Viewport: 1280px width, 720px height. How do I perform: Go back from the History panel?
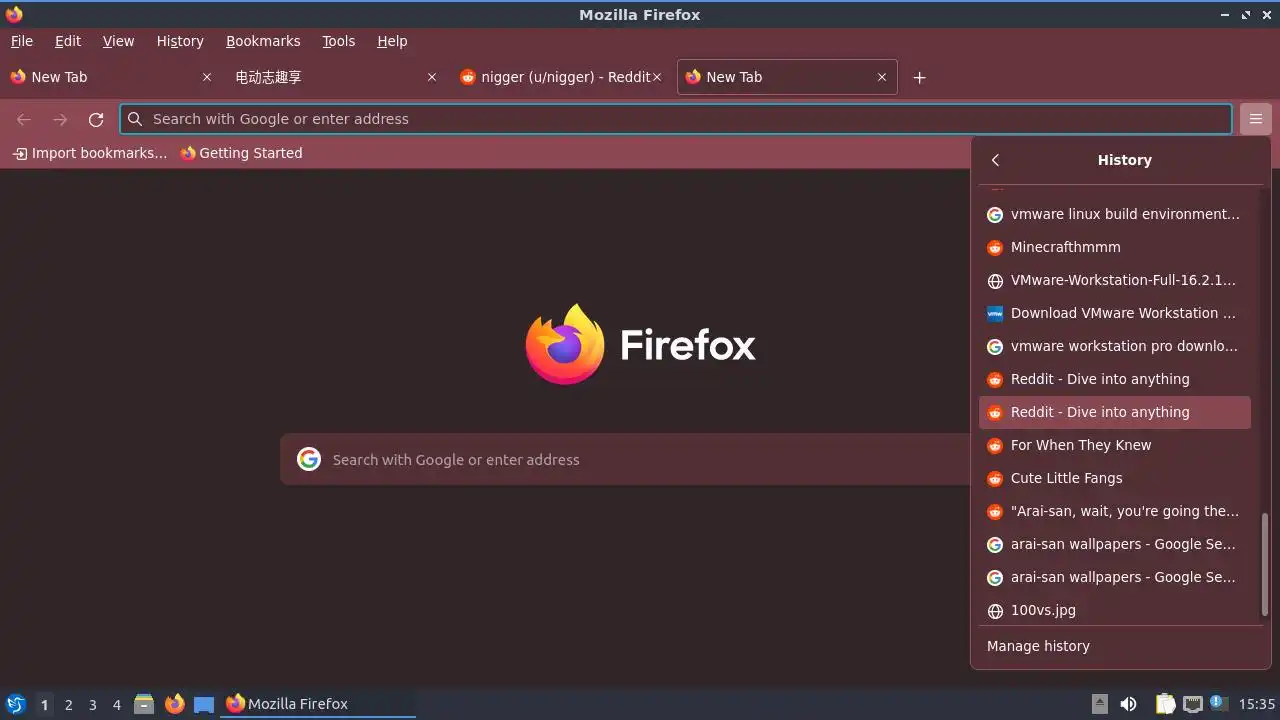(x=995, y=160)
